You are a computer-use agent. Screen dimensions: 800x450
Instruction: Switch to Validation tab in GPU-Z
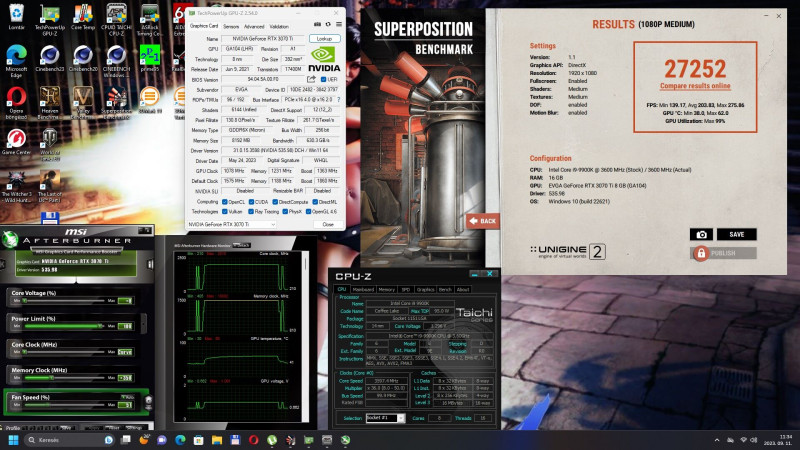[279, 26]
